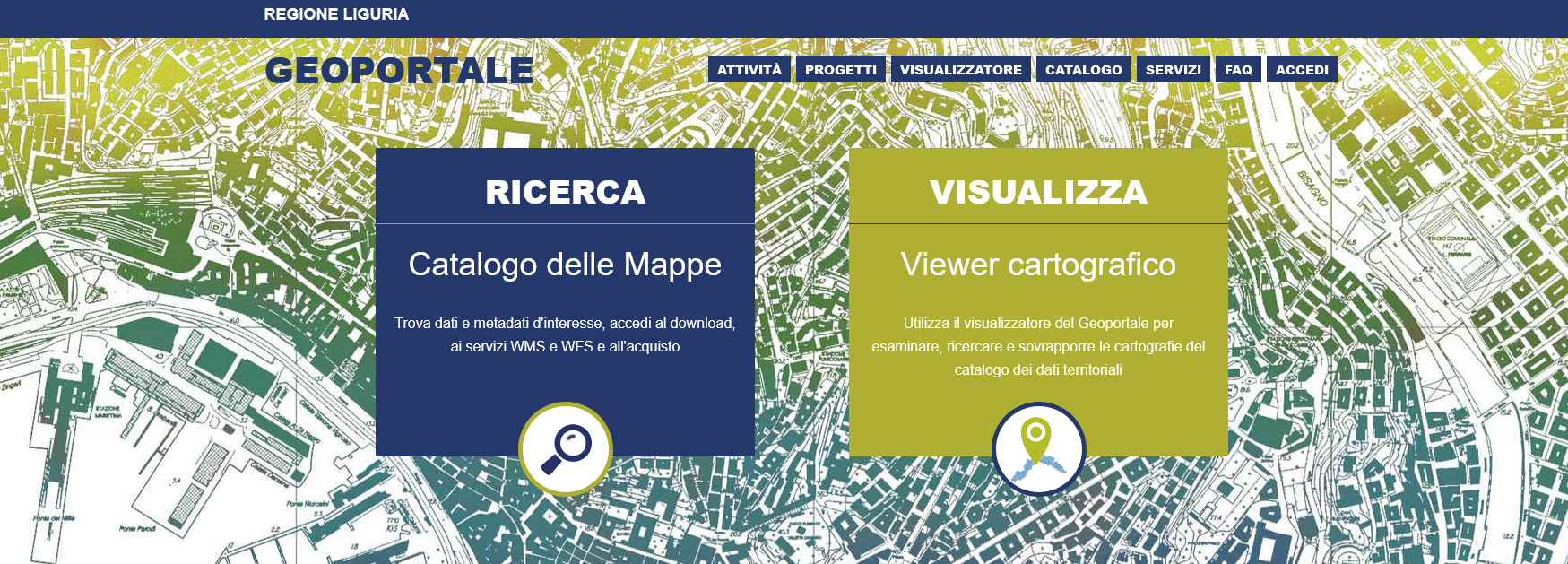Open the Catalogo delle Mappe link

point(565,265)
